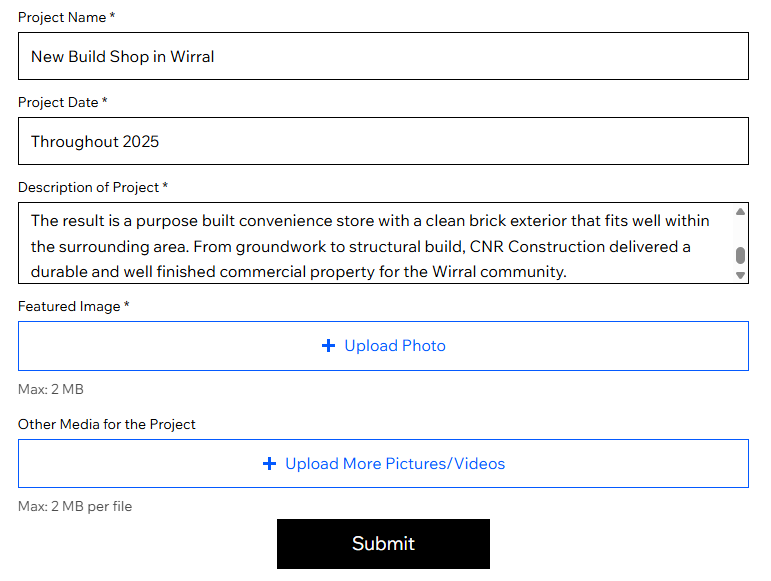
Task: Click the plus icon beside Upload More Pictures/Videos
Action: pos(269,464)
